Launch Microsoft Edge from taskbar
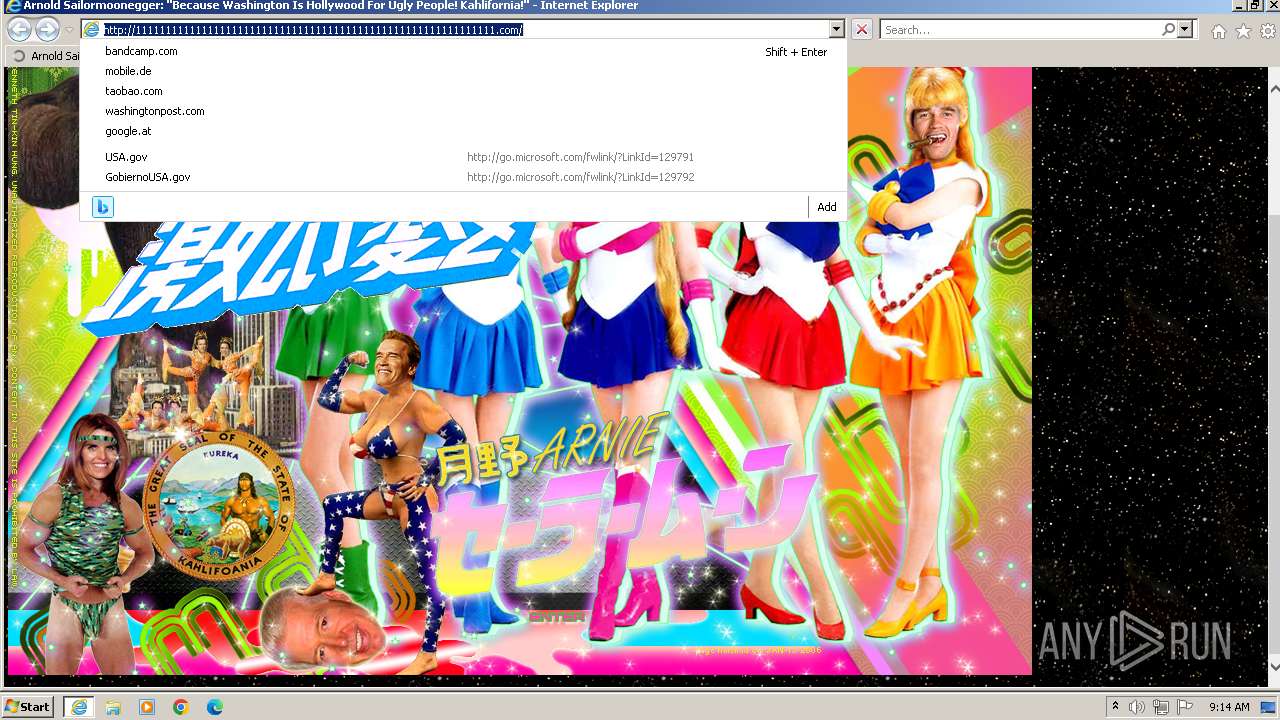 215,707
